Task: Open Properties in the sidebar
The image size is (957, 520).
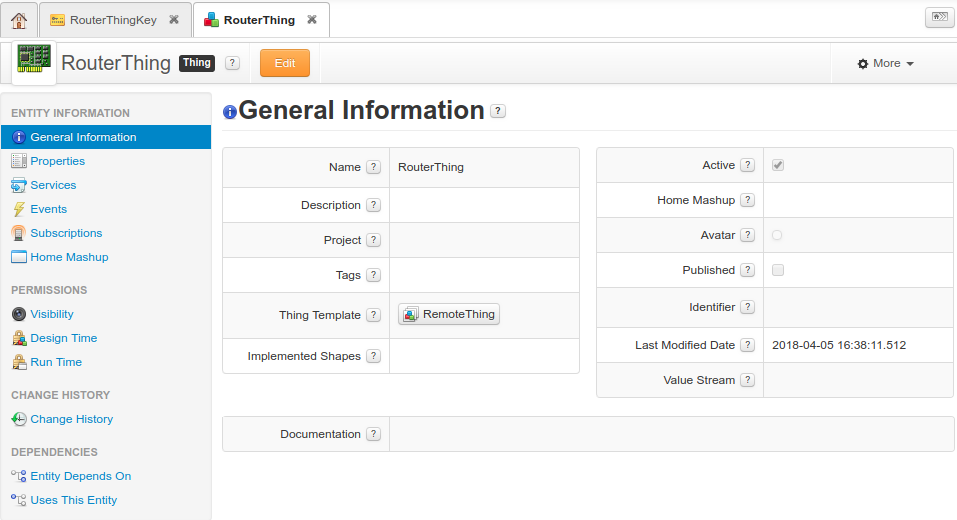Action: (x=57, y=161)
